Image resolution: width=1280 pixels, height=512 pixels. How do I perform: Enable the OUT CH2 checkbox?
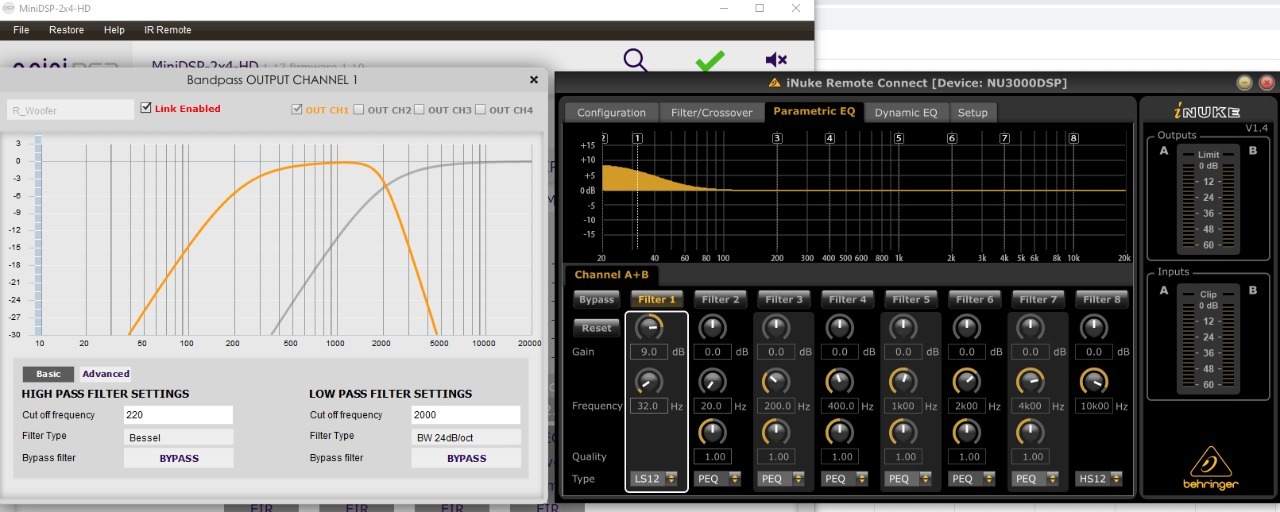point(359,110)
